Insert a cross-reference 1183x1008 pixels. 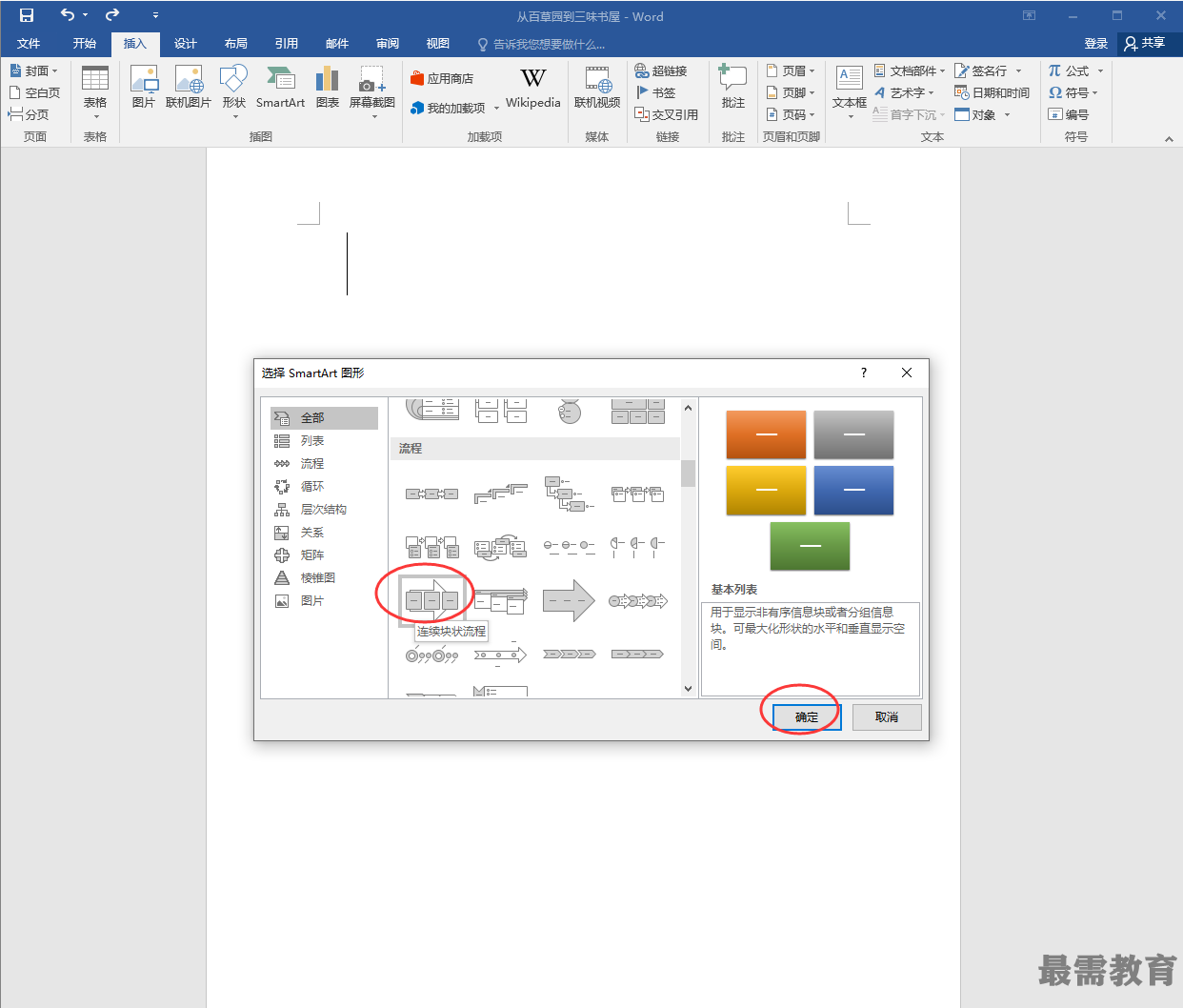click(x=667, y=114)
